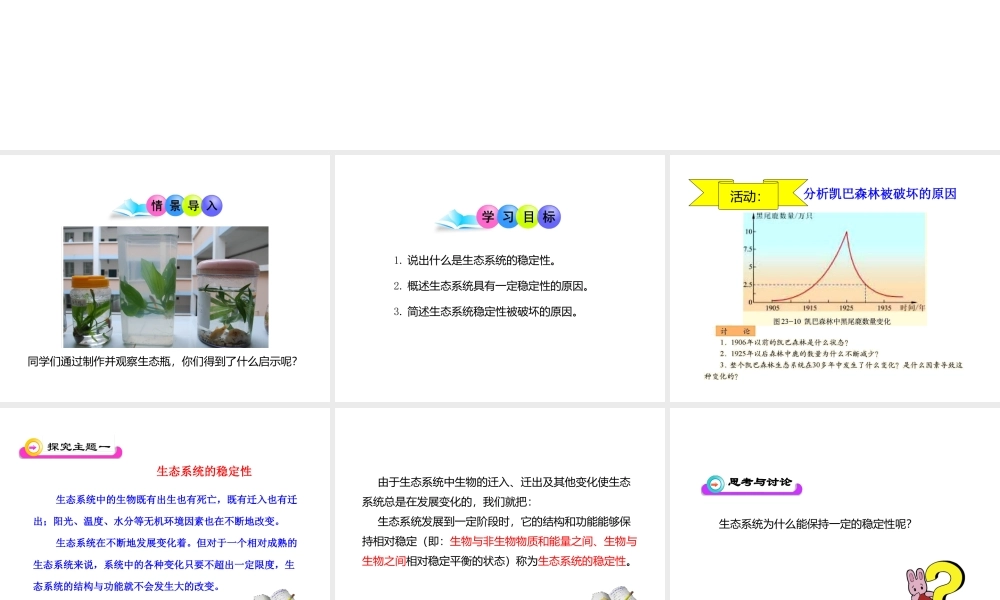Click the open book icon beside 学习目标
This screenshot has height=600, width=1000.
[x=456, y=219]
